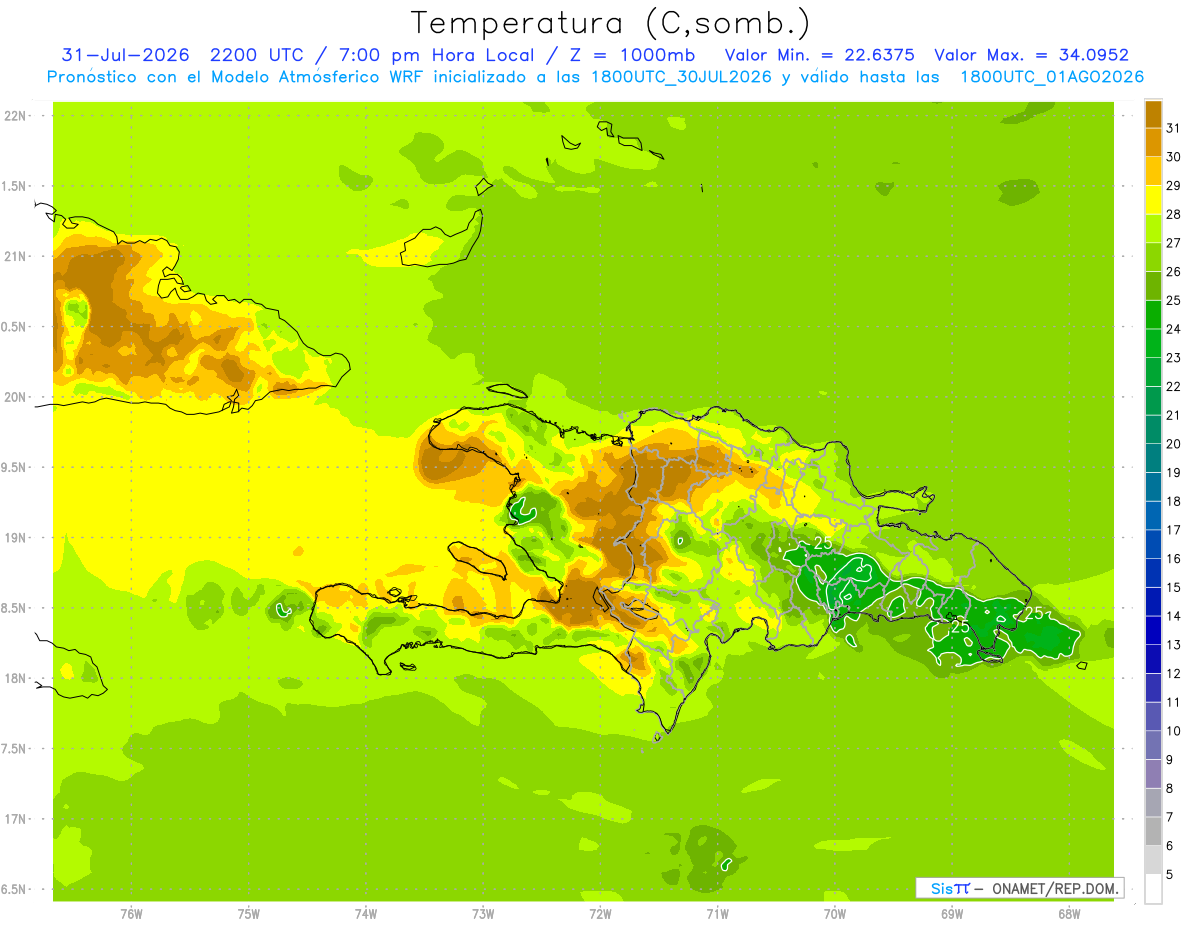Click the "0.5N" latitude label
This screenshot has width=1200, height=927.
(x=15, y=327)
